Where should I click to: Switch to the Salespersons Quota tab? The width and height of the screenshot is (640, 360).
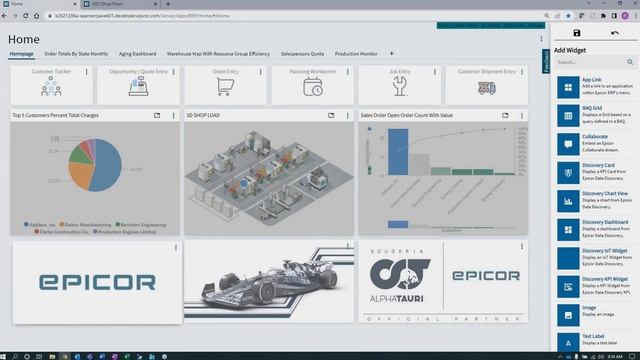pyautogui.click(x=302, y=54)
